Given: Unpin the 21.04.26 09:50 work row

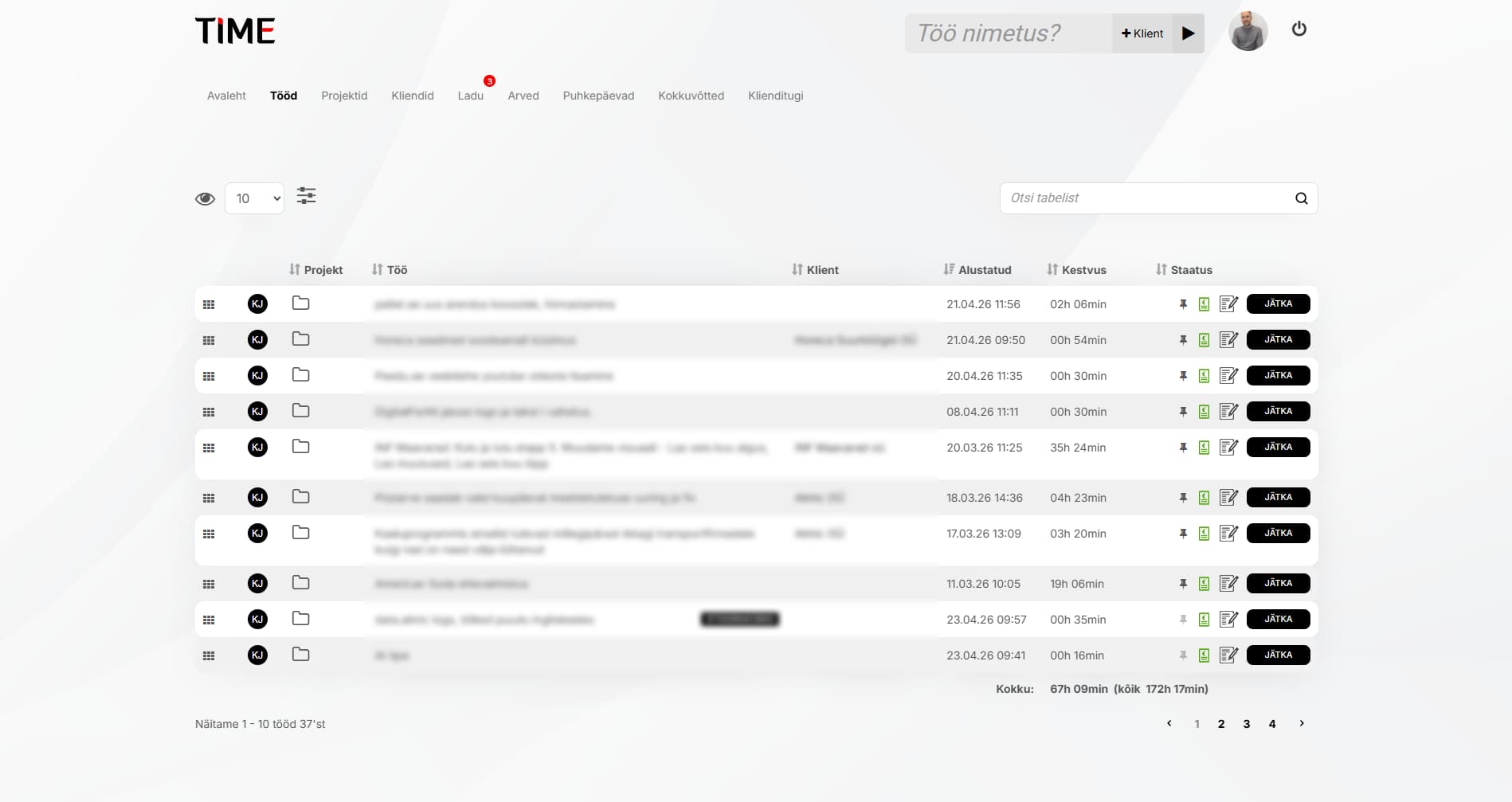Looking at the screenshot, I should pos(1183,340).
